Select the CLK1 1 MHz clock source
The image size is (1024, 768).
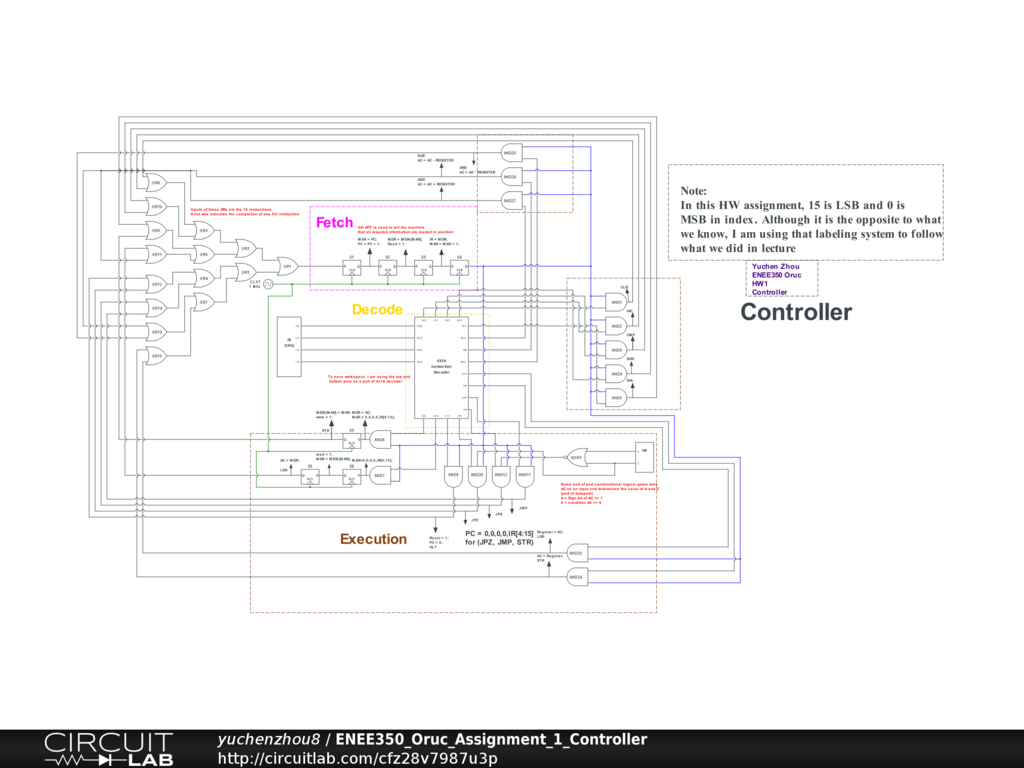pos(267,284)
